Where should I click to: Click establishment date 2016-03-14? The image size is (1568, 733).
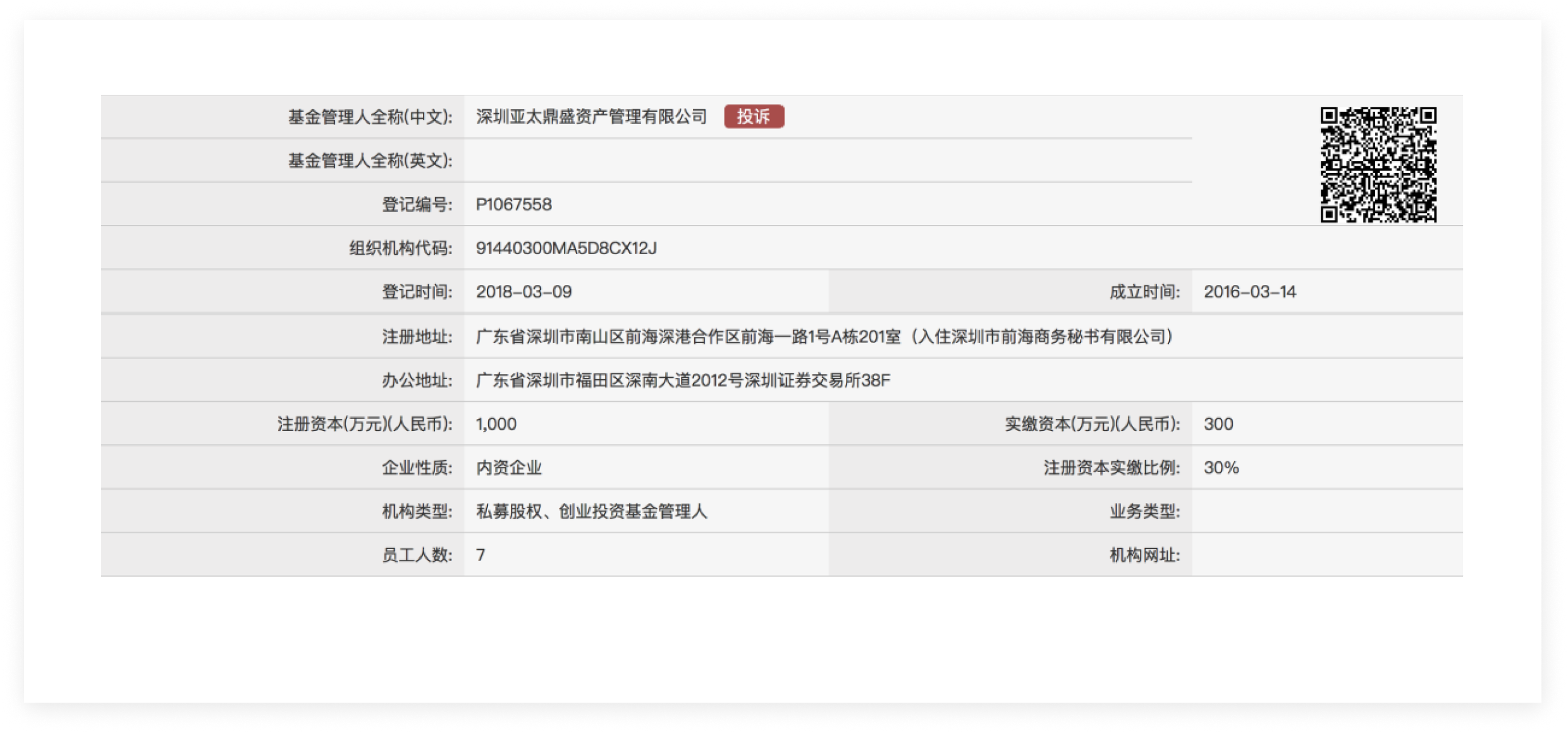1249,292
